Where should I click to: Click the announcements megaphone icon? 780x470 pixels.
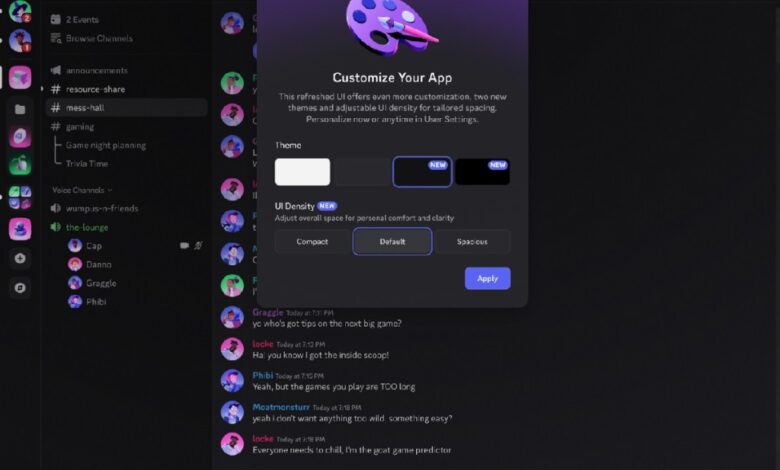pos(56,70)
